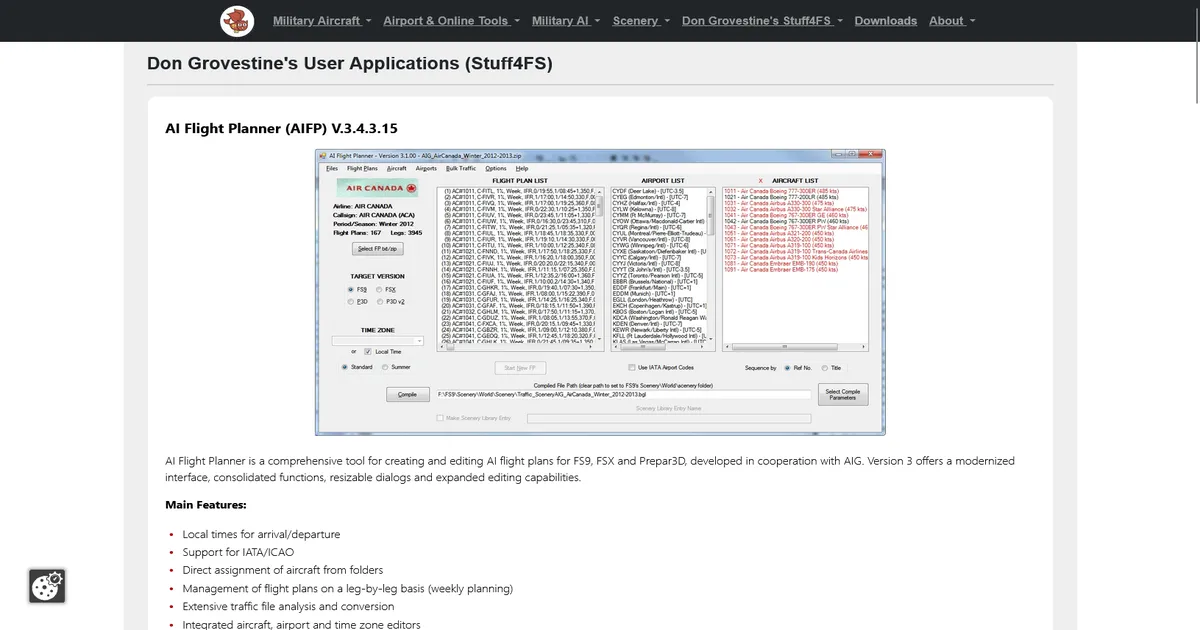The height and width of the screenshot is (630, 1200).
Task: Click bullet 'Direct assignment of aircraft from folders'
Action: pyautogui.click(x=283, y=570)
